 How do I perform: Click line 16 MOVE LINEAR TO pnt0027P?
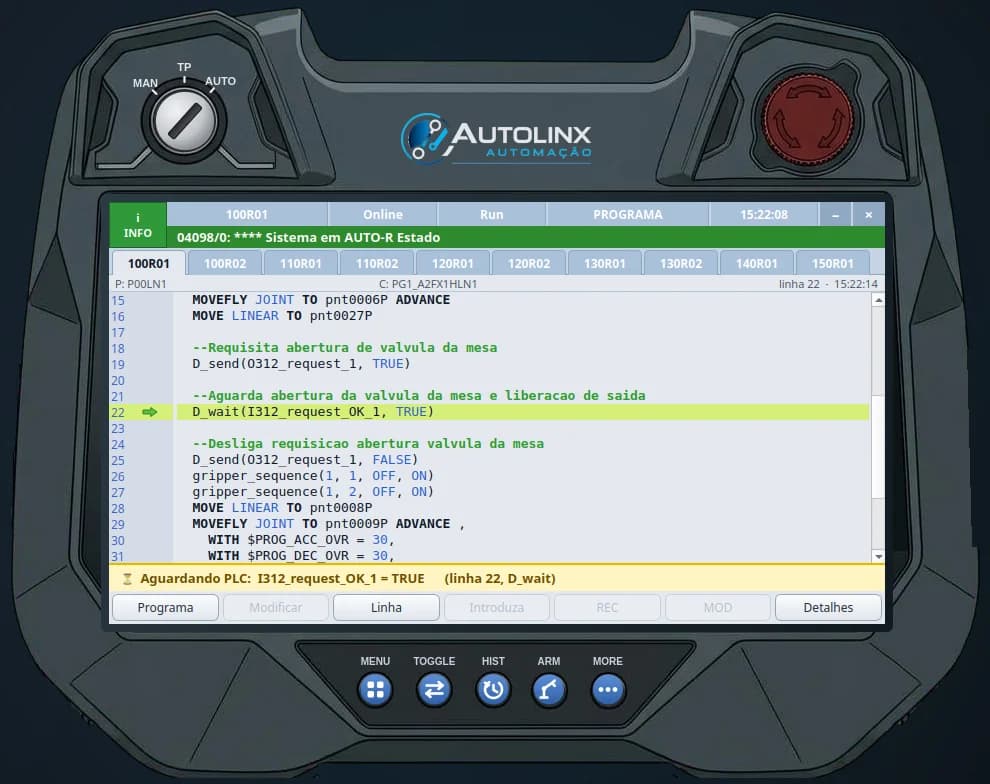click(x=282, y=316)
